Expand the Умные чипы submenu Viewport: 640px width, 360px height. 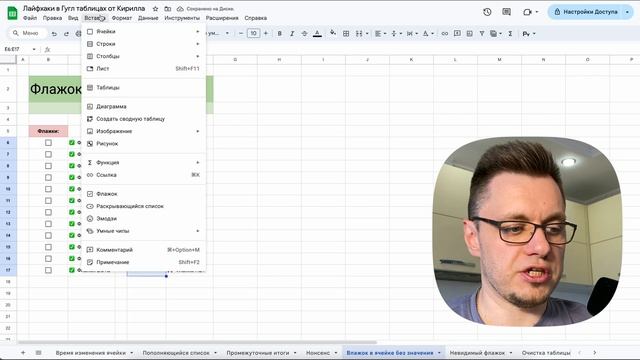pos(144,231)
